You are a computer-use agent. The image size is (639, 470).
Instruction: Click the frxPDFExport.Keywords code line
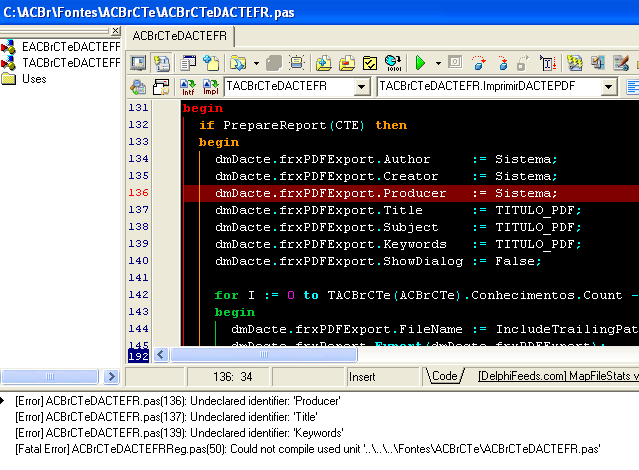[x=398, y=244]
